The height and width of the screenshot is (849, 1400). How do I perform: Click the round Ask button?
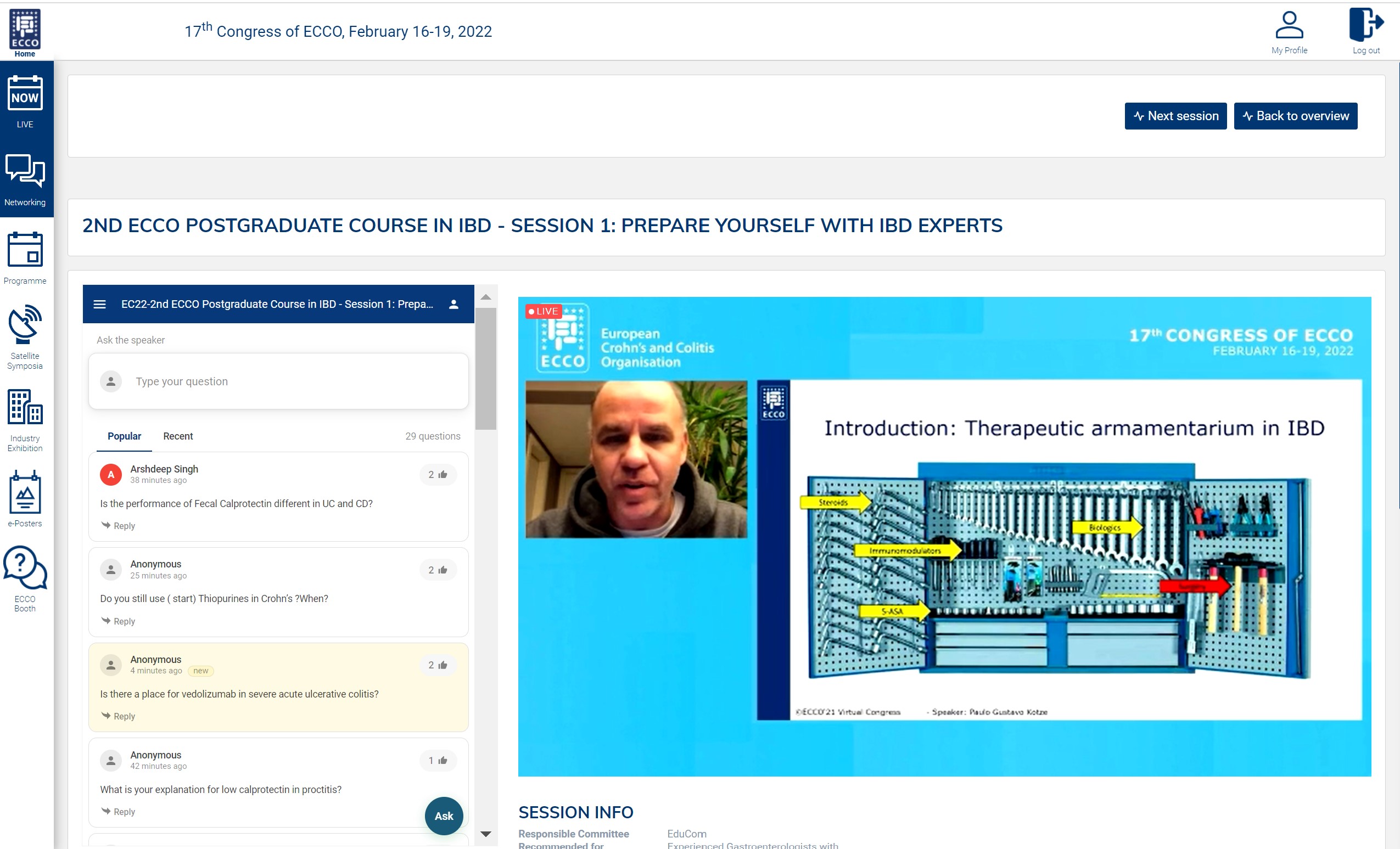click(x=444, y=816)
